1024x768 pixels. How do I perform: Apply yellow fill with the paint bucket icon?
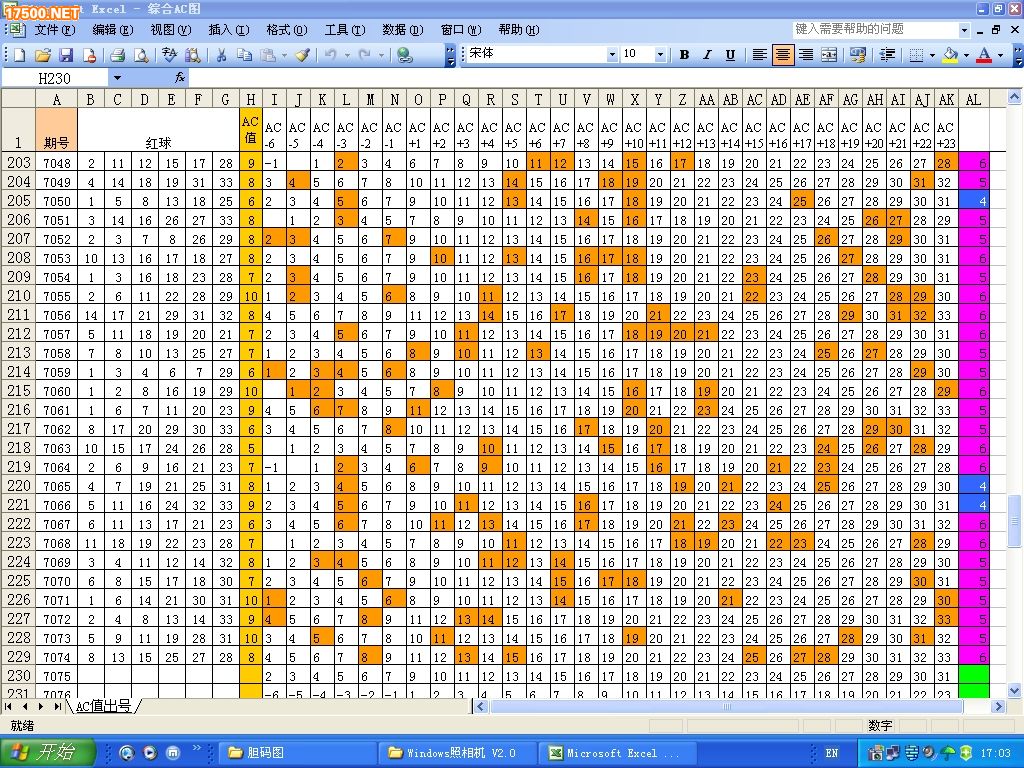[950, 55]
